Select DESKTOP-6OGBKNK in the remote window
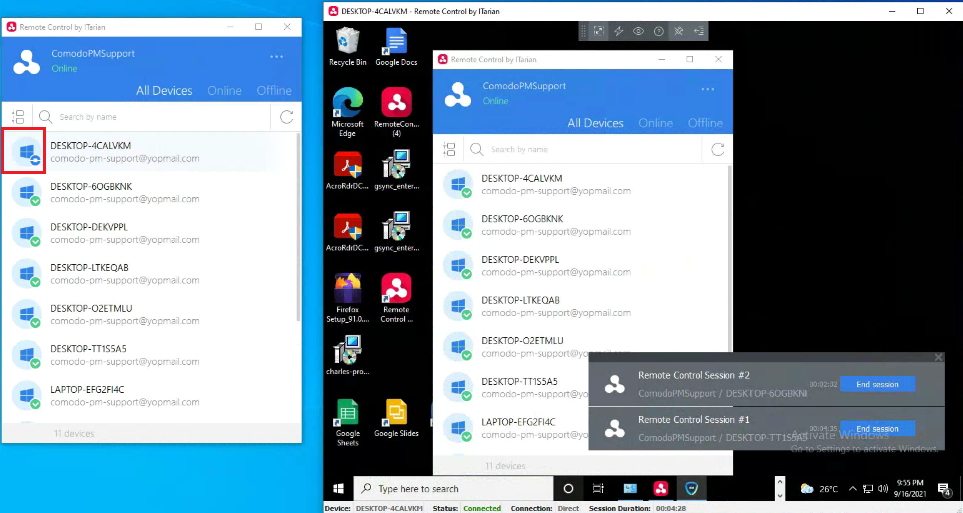963x513 pixels. [x=581, y=225]
